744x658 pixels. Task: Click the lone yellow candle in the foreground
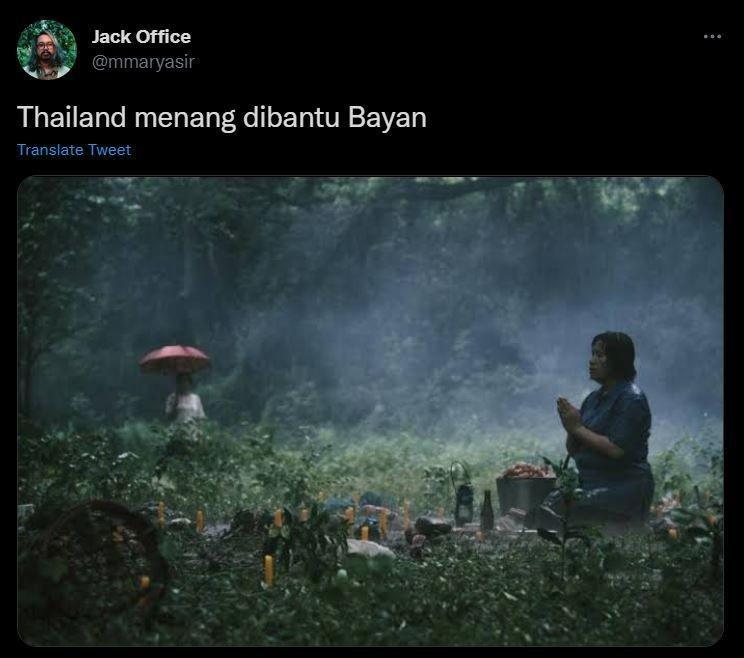point(269,570)
